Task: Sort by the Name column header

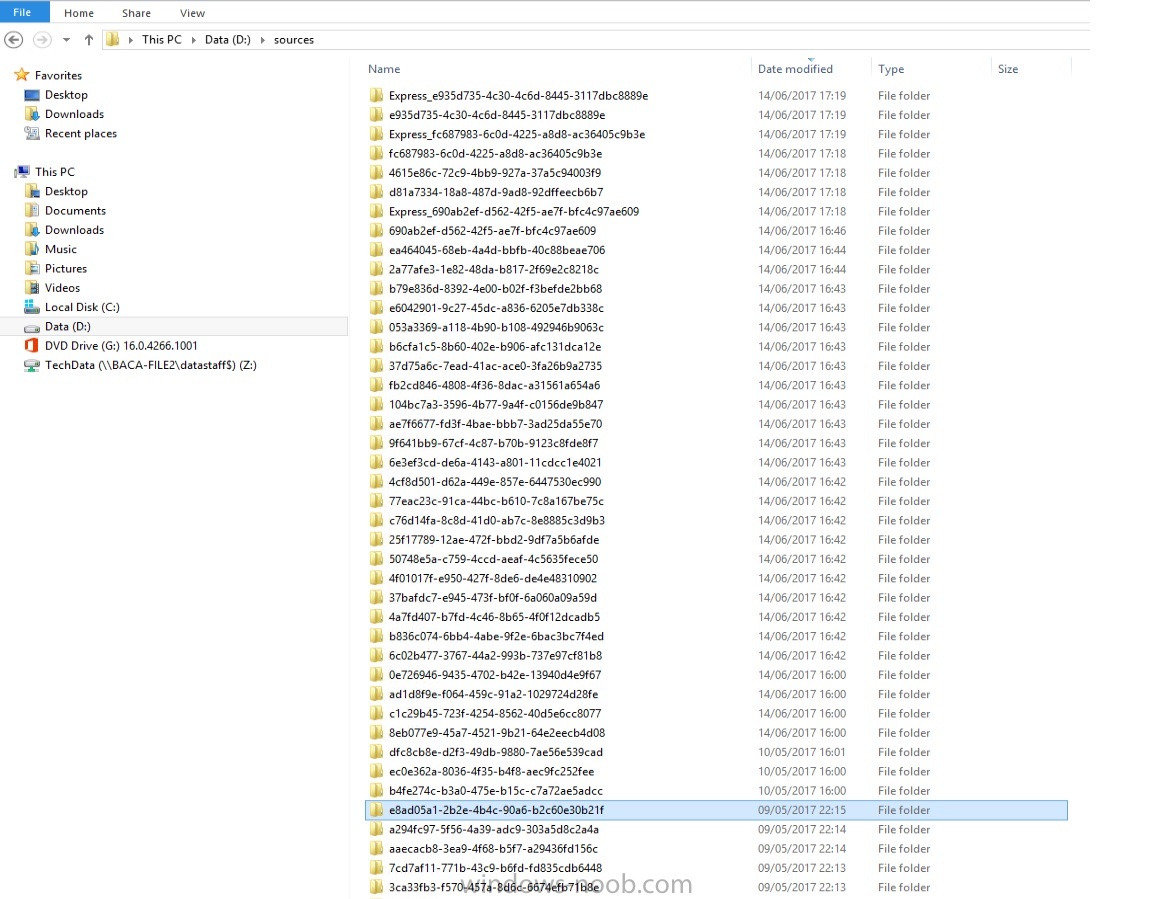Action: click(x=384, y=69)
